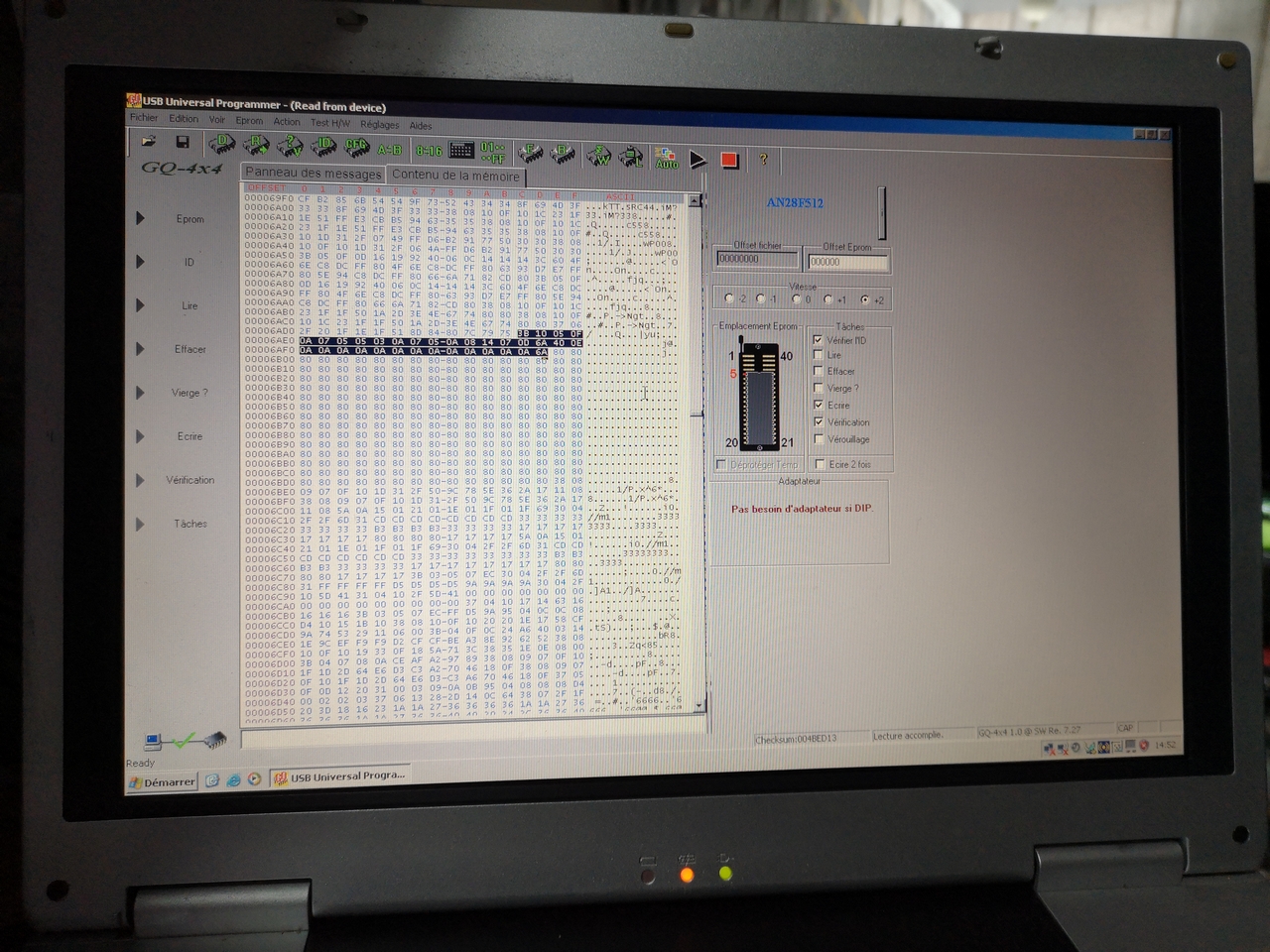Click the Auto tasks toolbar icon
The width and height of the screenshot is (1270, 952).
coord(666,159)
